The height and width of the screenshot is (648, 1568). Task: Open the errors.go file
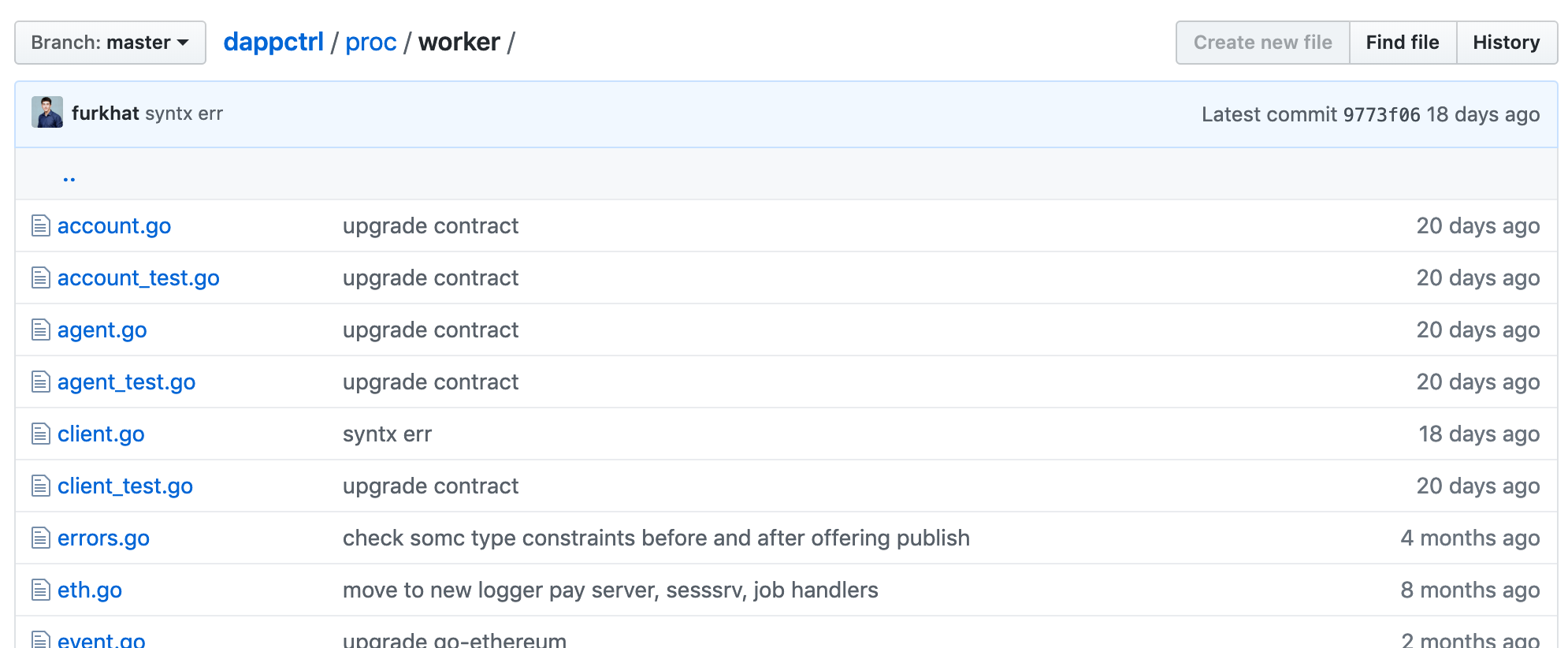pos(103,538)
